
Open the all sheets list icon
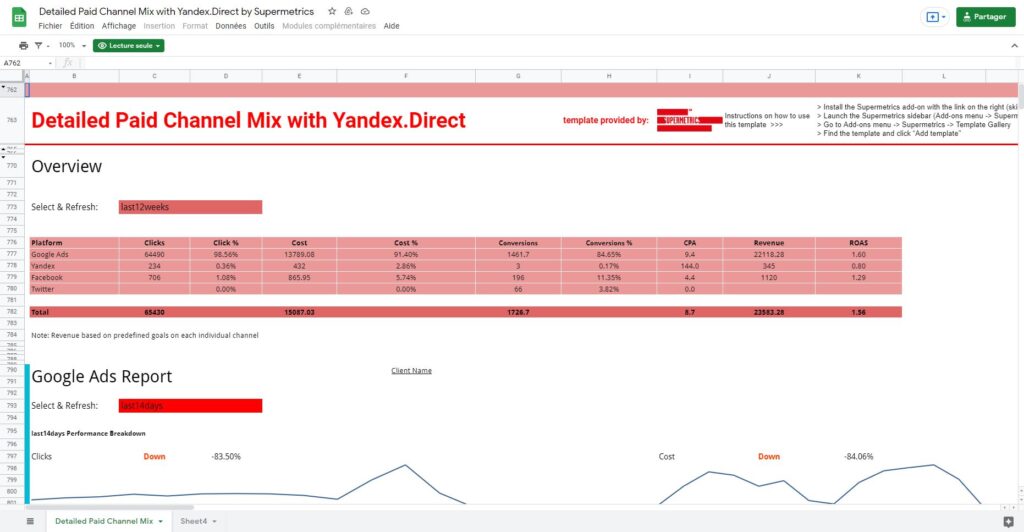29,521
